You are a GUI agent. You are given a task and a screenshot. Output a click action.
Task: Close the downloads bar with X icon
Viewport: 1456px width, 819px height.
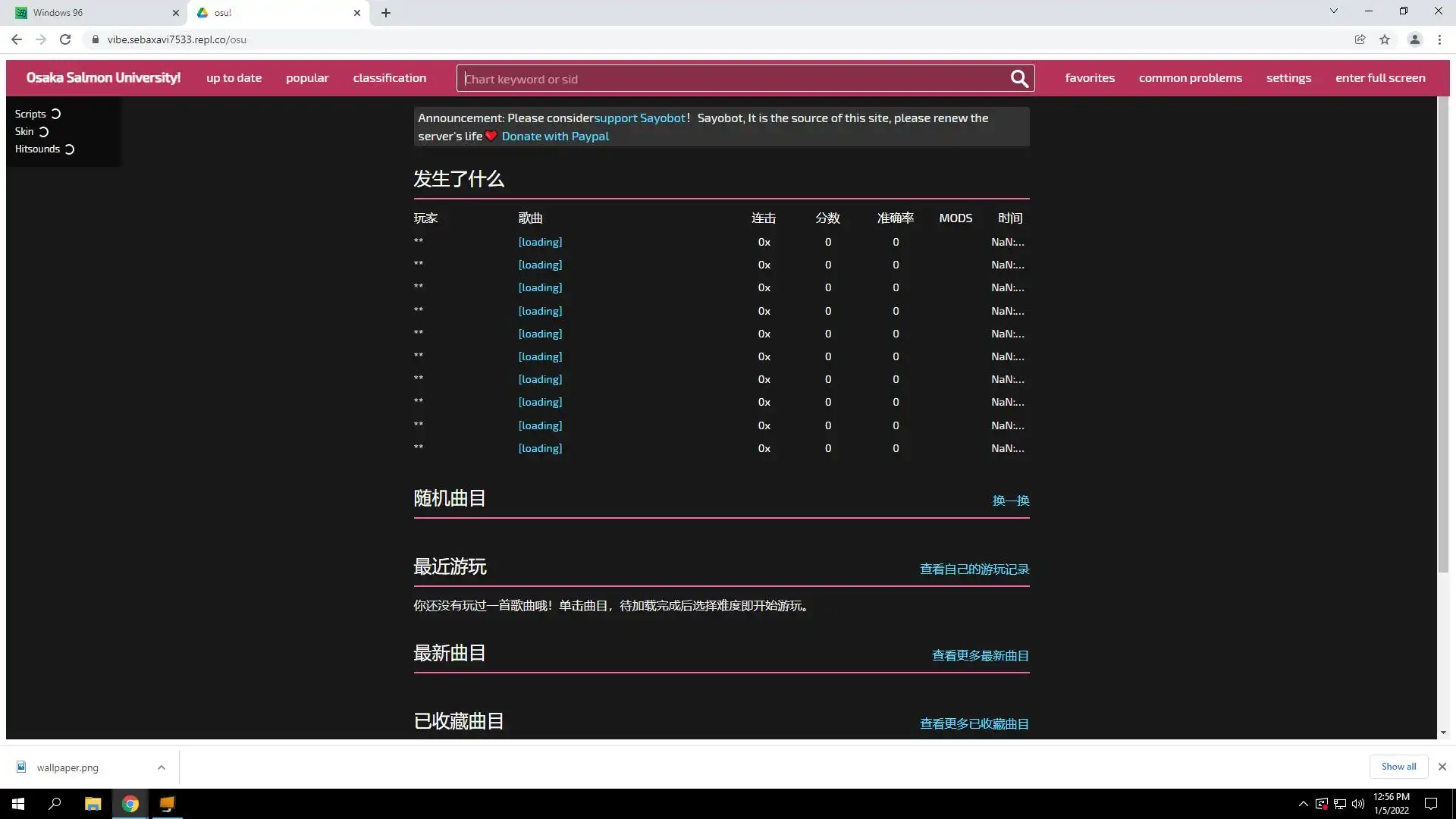(x=1442, y=767)
